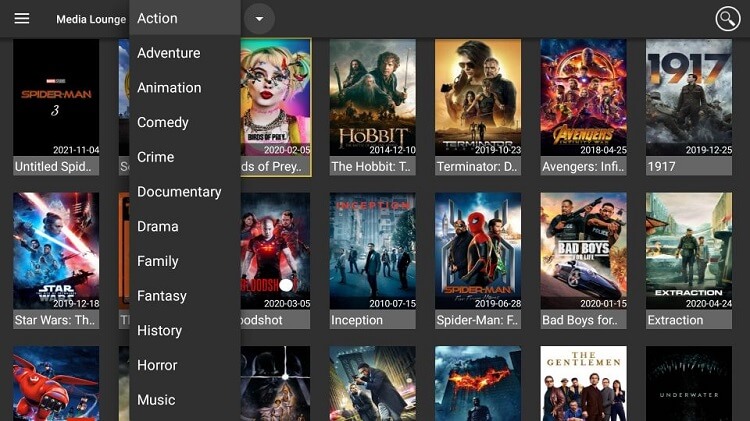This screenshot has width=750, height=421.
Task: Click 'Terminator: D..' title label
Action: [478, 166]
